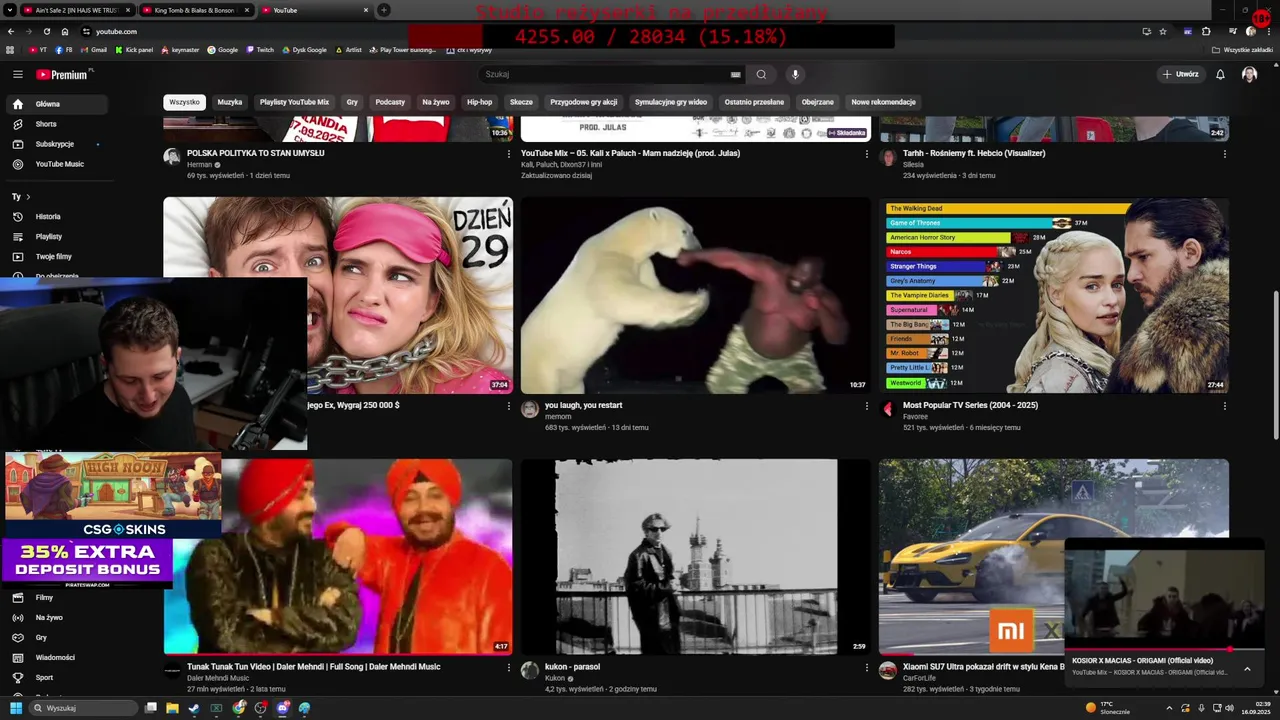
Task: Select the Muzyka filter chip
Action: click(230, 102)
